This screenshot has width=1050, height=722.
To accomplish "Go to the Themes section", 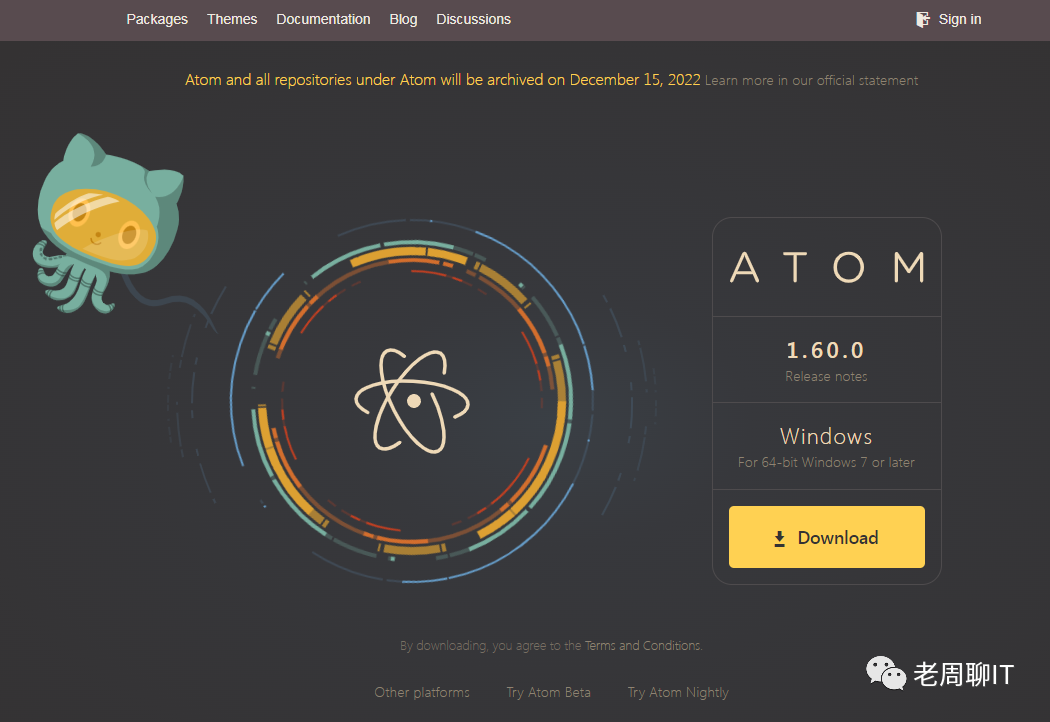I will (x=232, y=19).
